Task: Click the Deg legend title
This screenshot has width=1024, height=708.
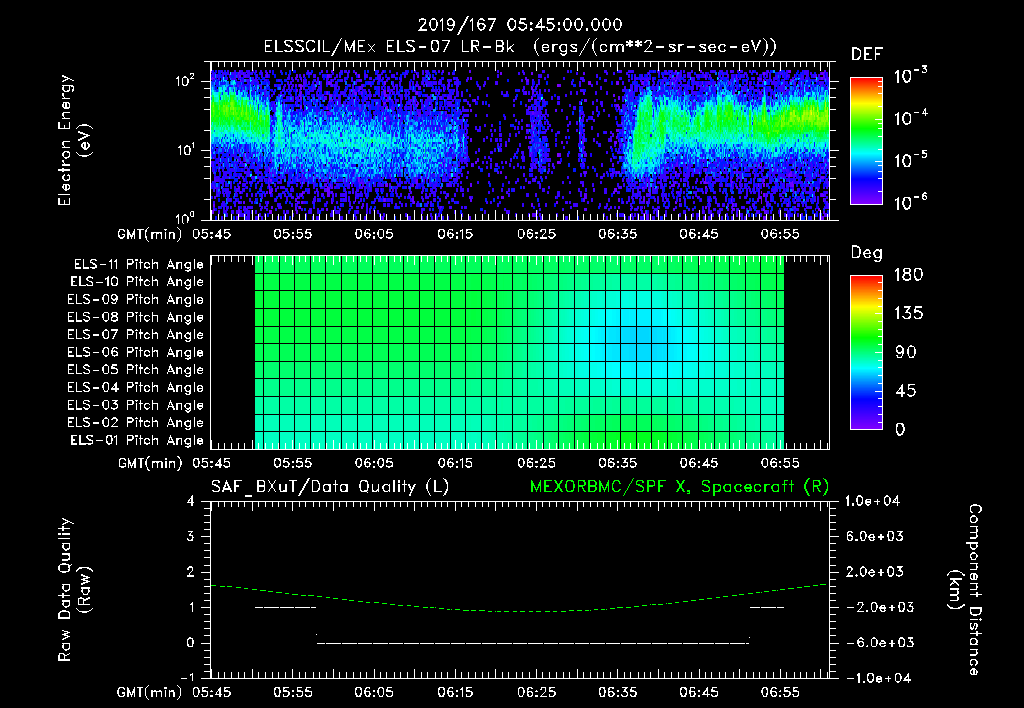Action: point(867,253)
